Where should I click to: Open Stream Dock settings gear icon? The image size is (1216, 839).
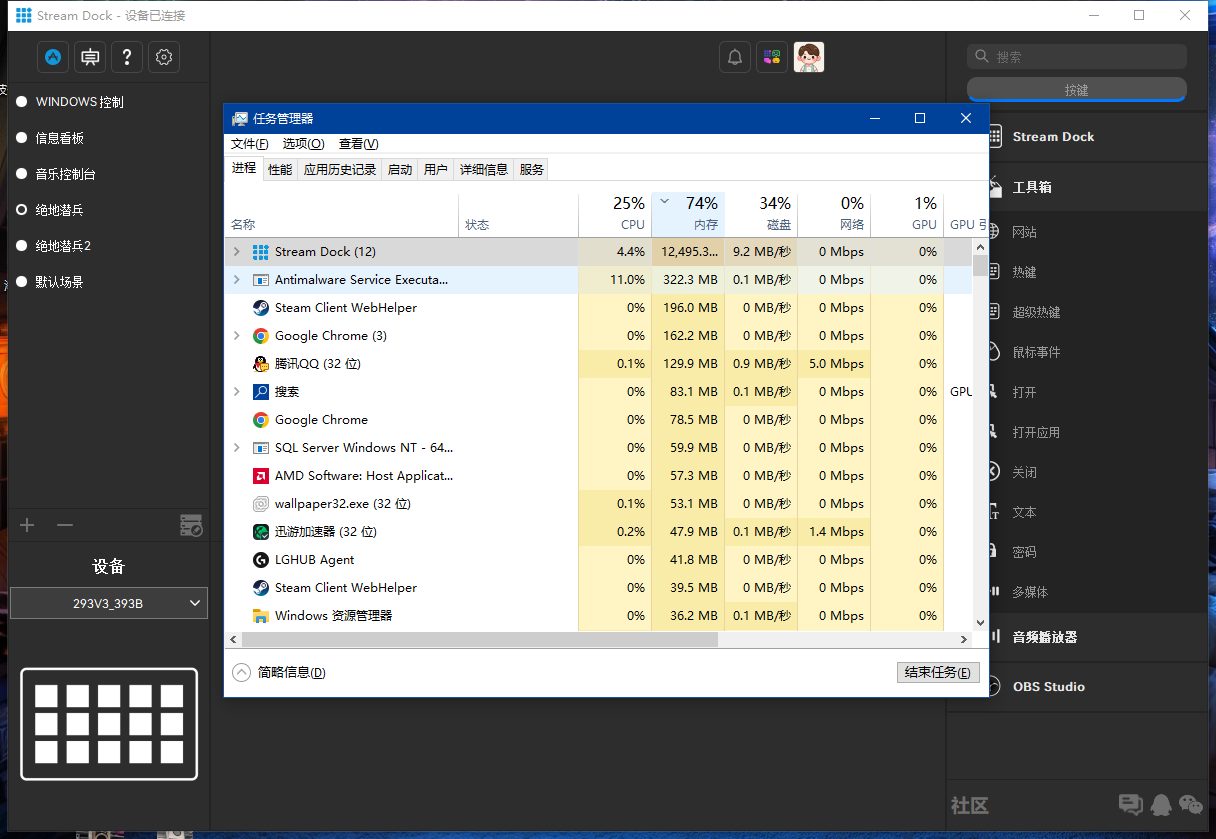tap(164, 57)
